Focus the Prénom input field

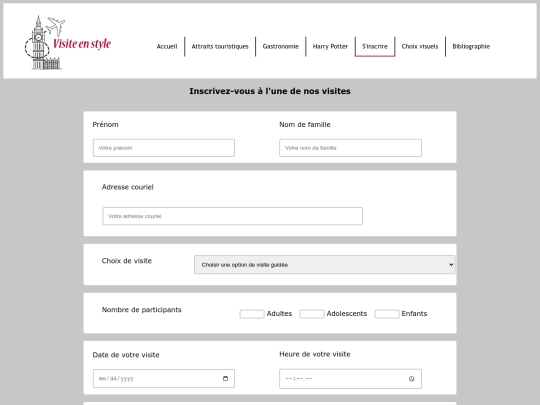click(x=164, y=148)
